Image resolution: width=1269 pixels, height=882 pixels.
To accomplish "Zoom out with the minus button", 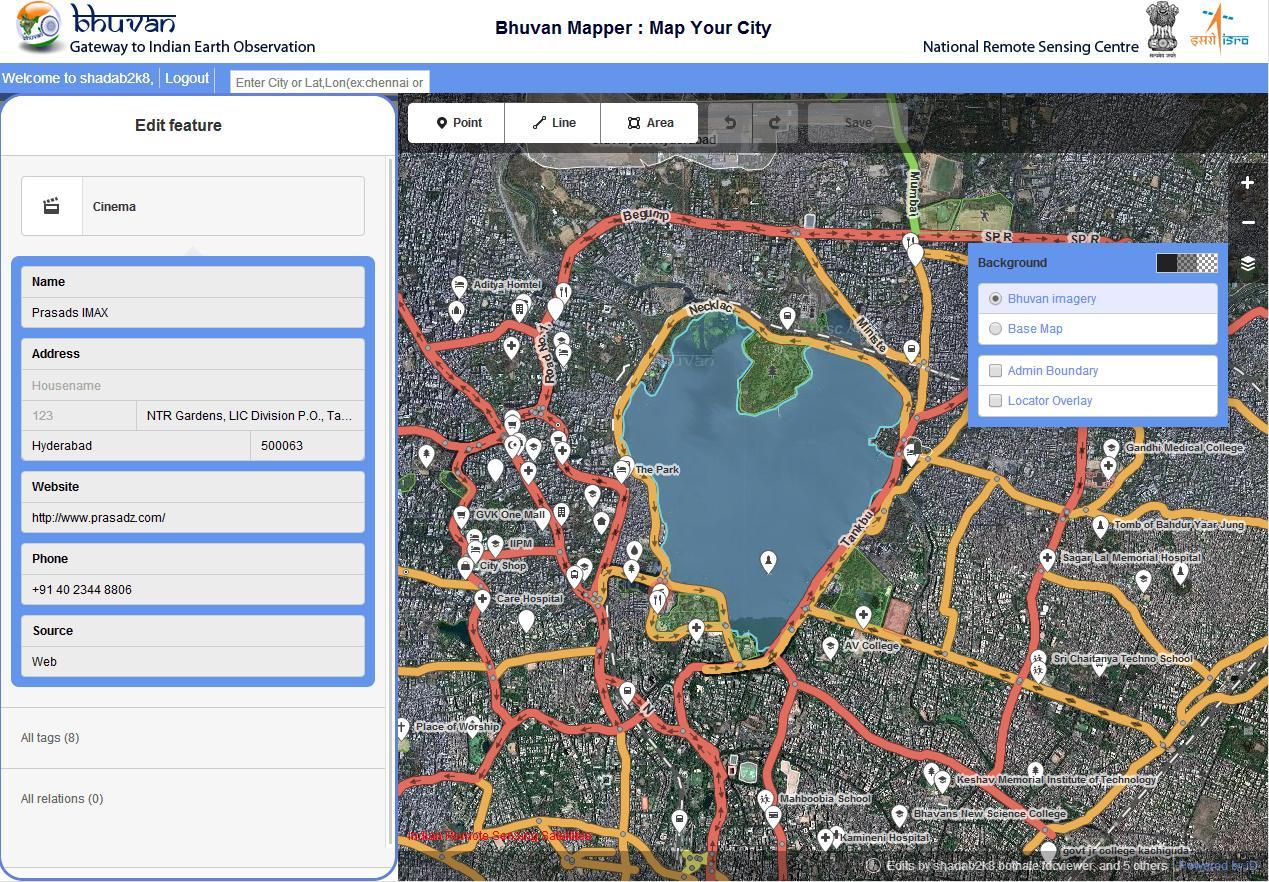I will click(x=1248, y=223).
